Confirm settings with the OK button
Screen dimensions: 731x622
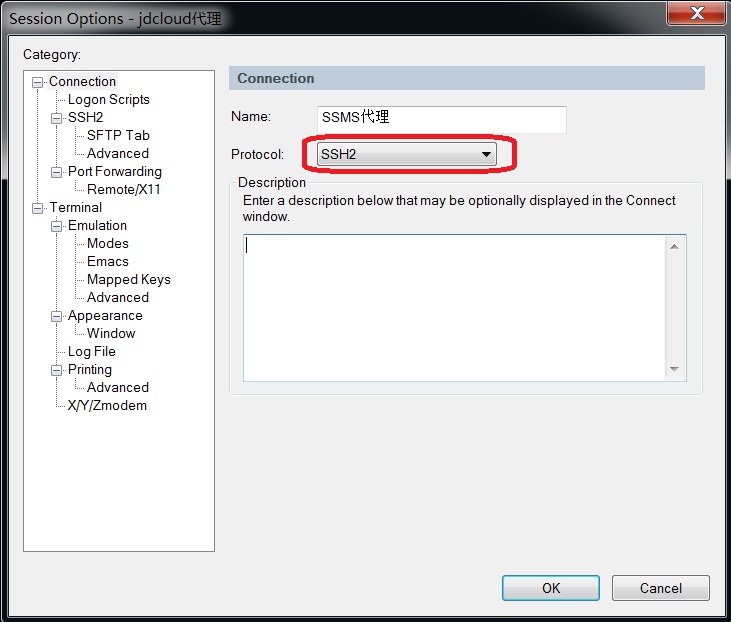(551, 588)
